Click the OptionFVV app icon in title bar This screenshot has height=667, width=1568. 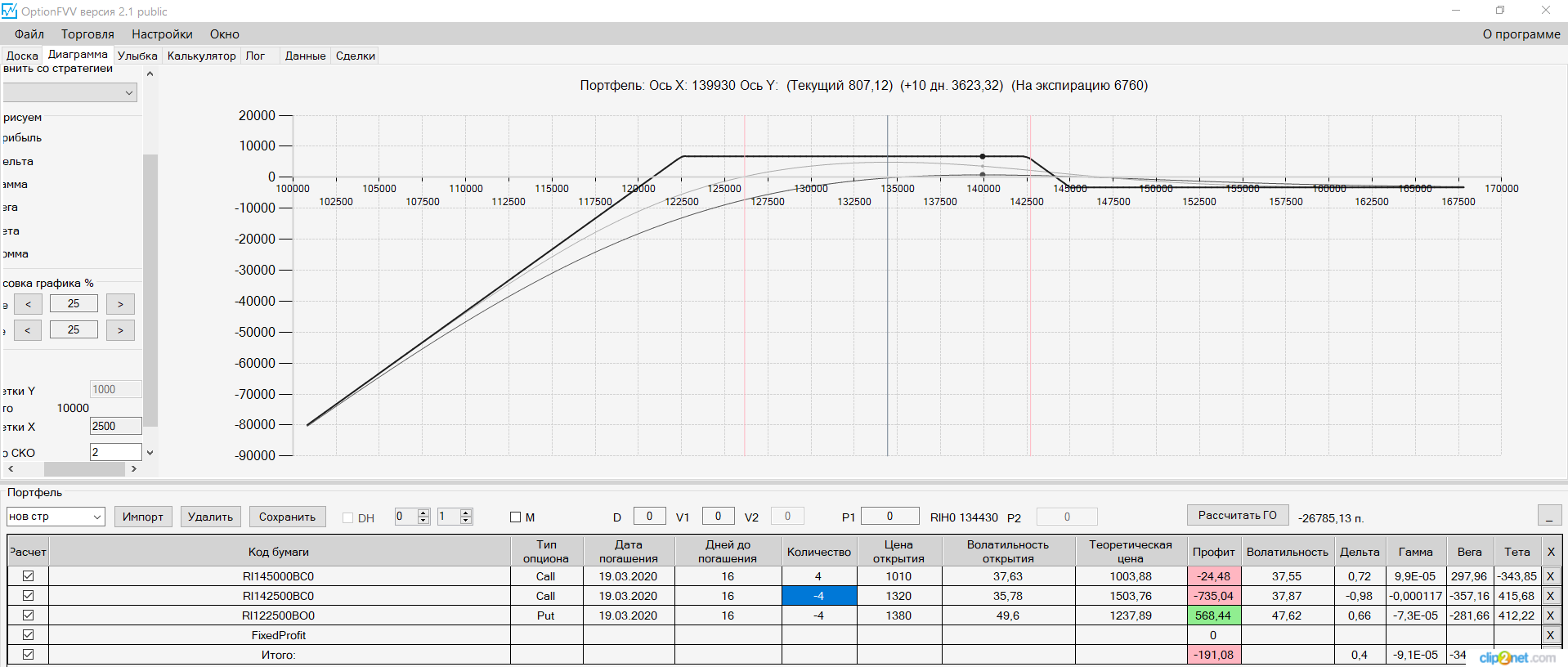[x=9, y=11]
